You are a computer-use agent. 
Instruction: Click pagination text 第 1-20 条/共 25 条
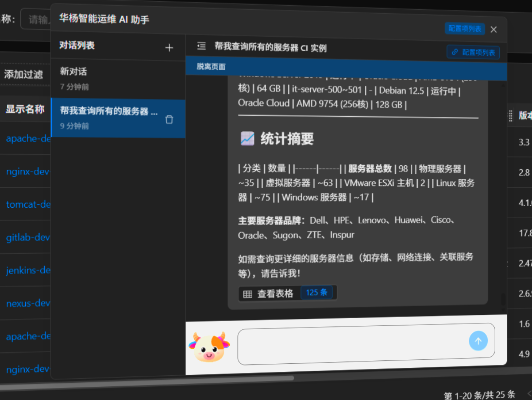(479, 395)
